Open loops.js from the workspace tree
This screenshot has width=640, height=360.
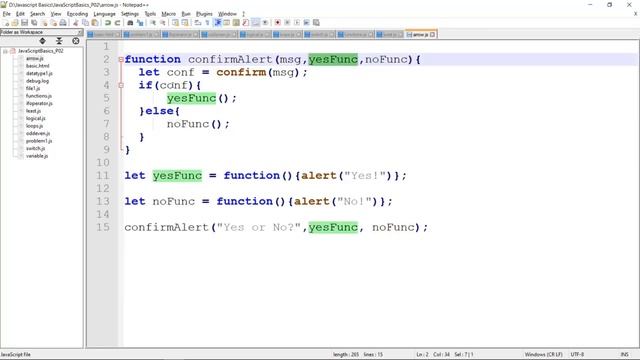(x=34, y=126)
